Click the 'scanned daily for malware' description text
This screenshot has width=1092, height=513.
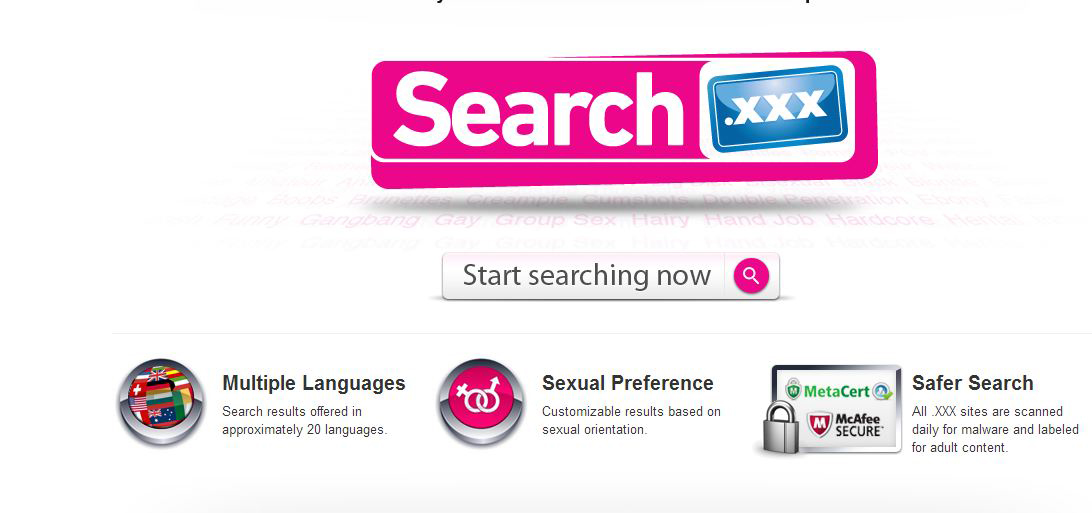point(995,420)
